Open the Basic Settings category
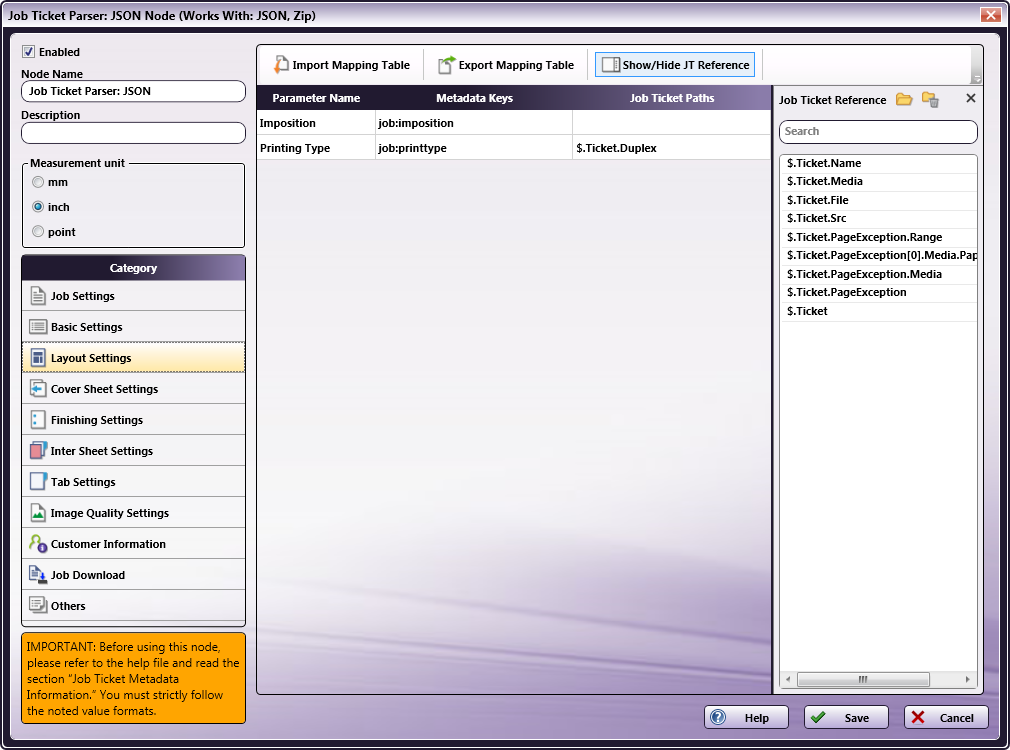 click(x=133, y=327)
